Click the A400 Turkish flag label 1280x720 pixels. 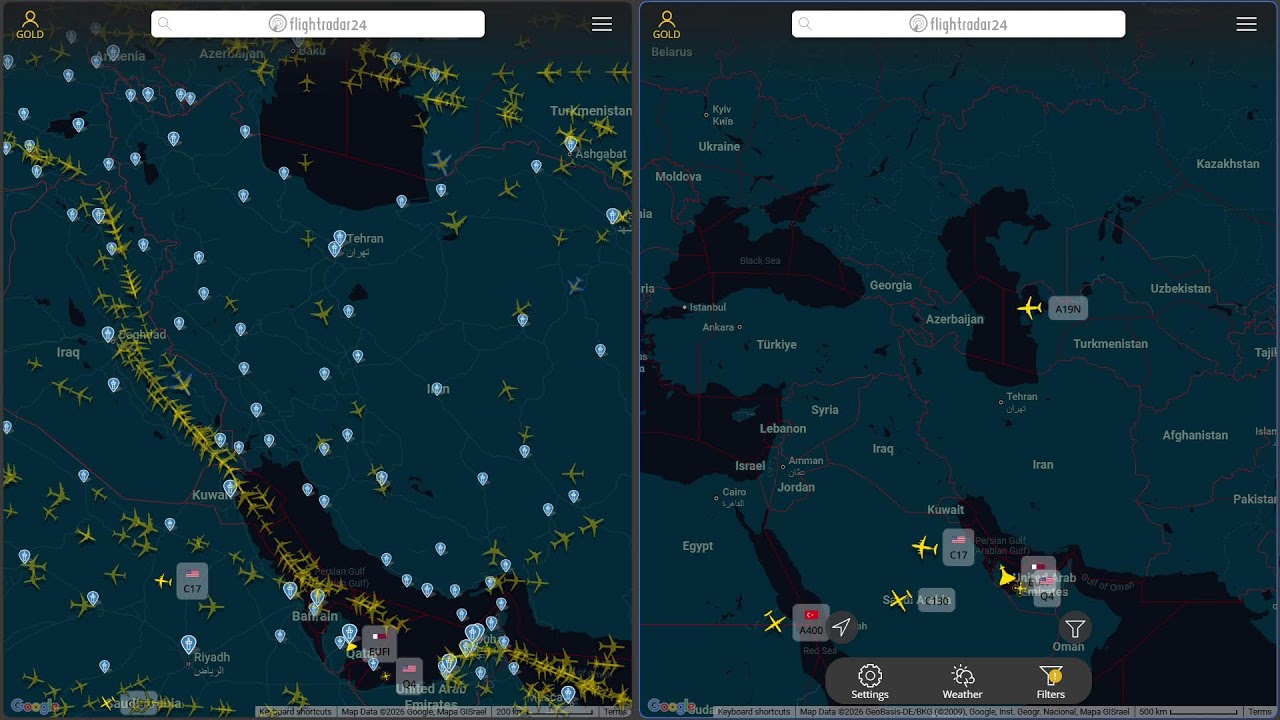point(811,622)
